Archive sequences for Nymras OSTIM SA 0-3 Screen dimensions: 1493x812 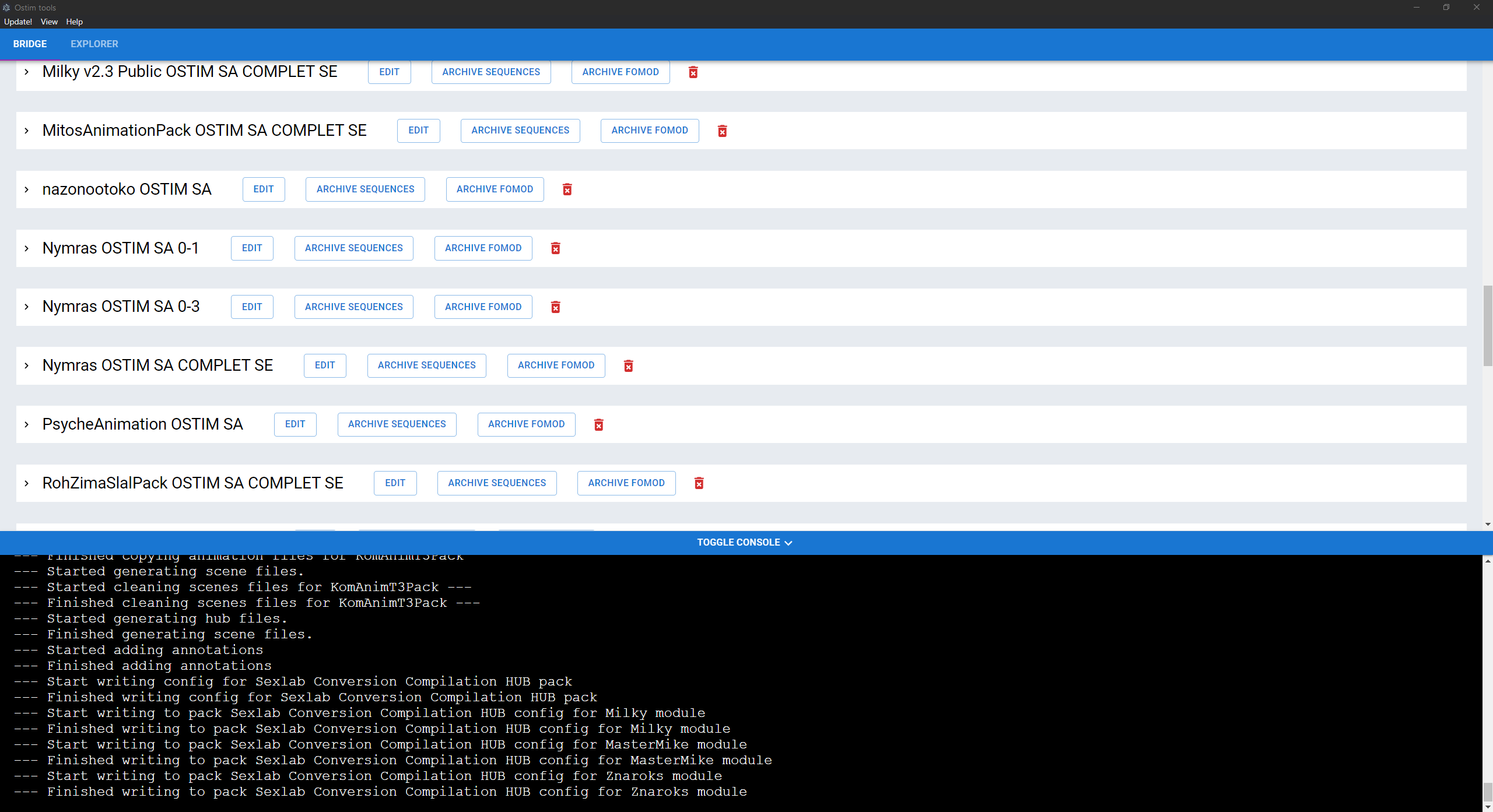353,307
